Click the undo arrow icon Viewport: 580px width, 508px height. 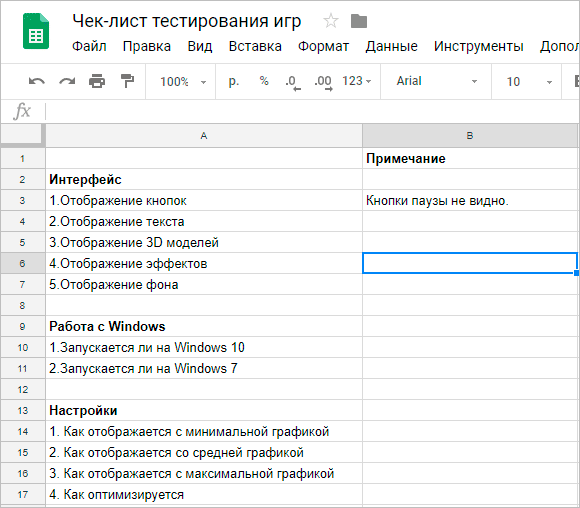point(37,81)
